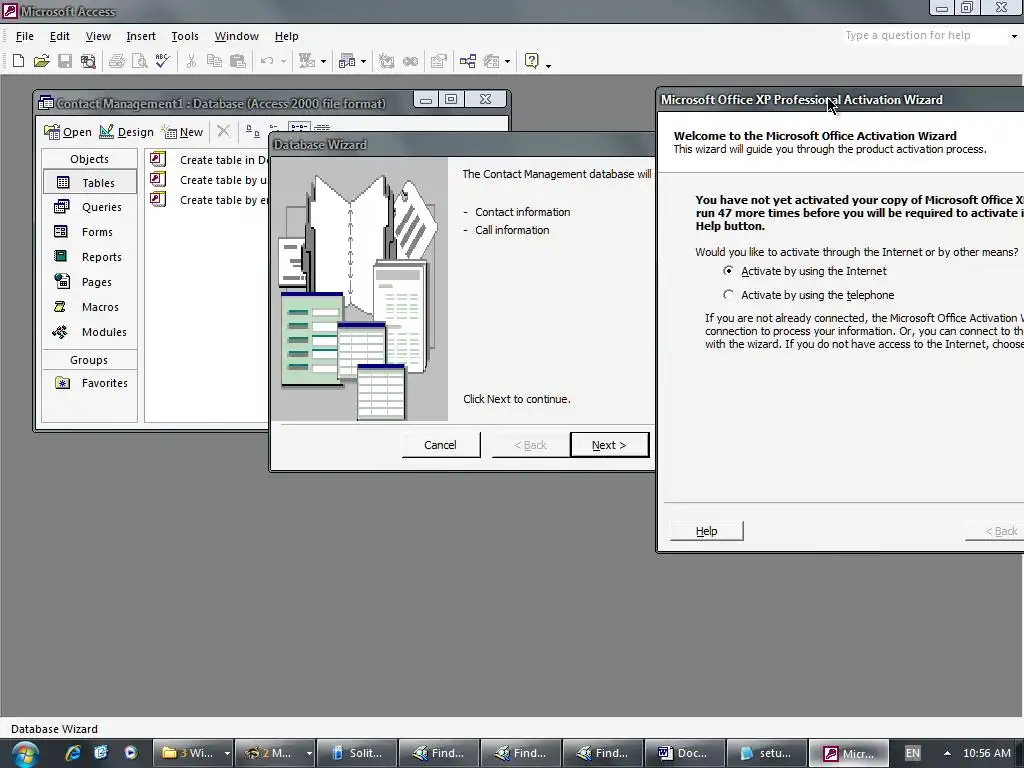Screen dimensions: 1024x768
Task: Expand the second taskbar group dropdown arrow
Action: [x=309, y=753]
